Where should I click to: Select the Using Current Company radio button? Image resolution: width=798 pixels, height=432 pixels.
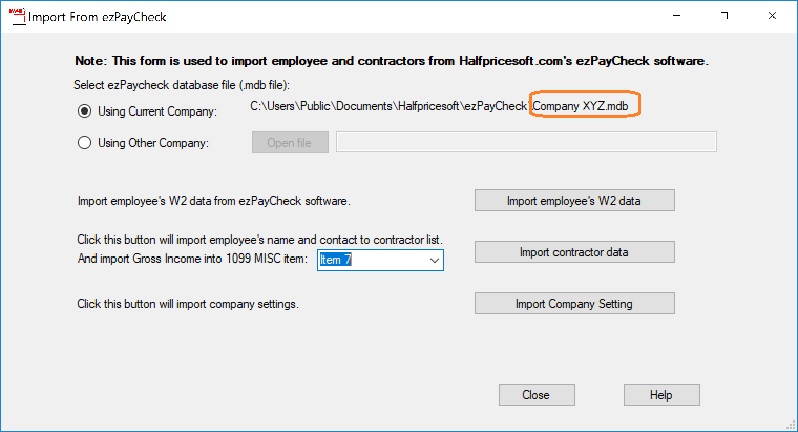click(85, 110)
